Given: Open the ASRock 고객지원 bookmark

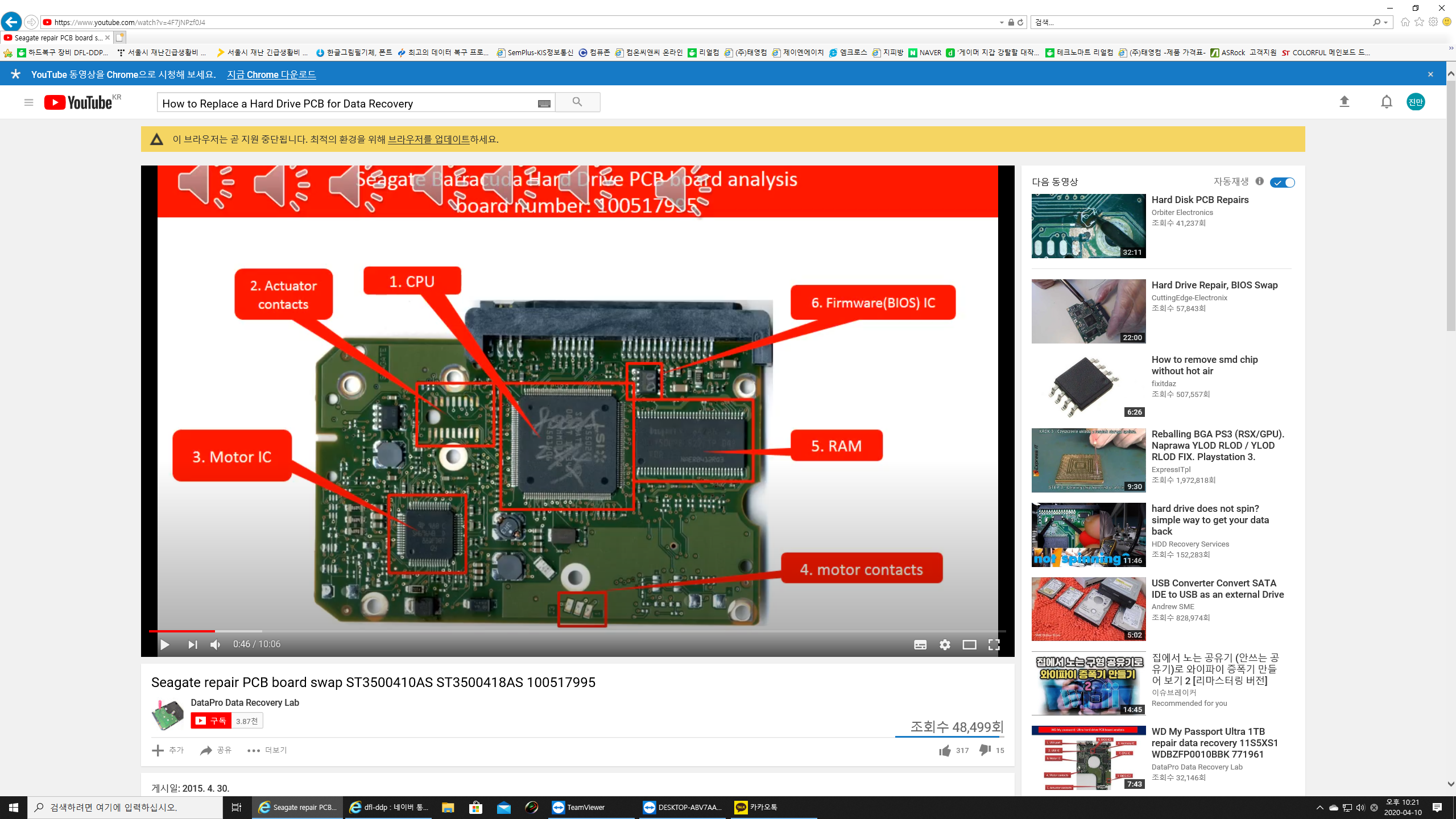Looking at the screenshot, I should pos(1243,52).
